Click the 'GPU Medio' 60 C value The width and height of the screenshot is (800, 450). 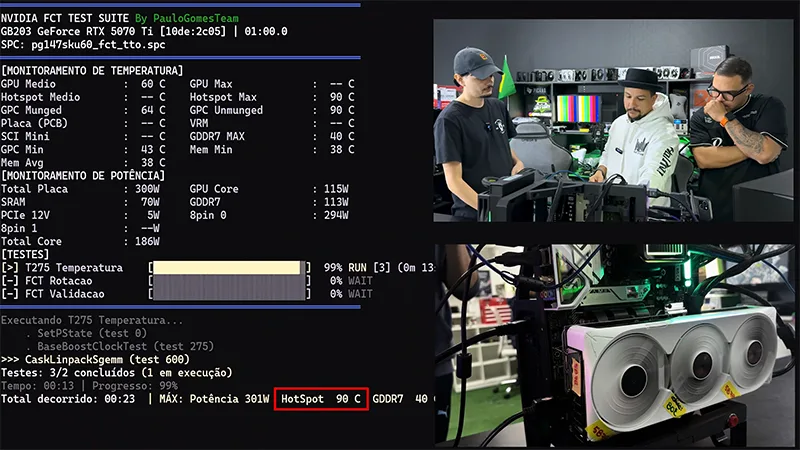pyautogui.click(x=153, y=84)
